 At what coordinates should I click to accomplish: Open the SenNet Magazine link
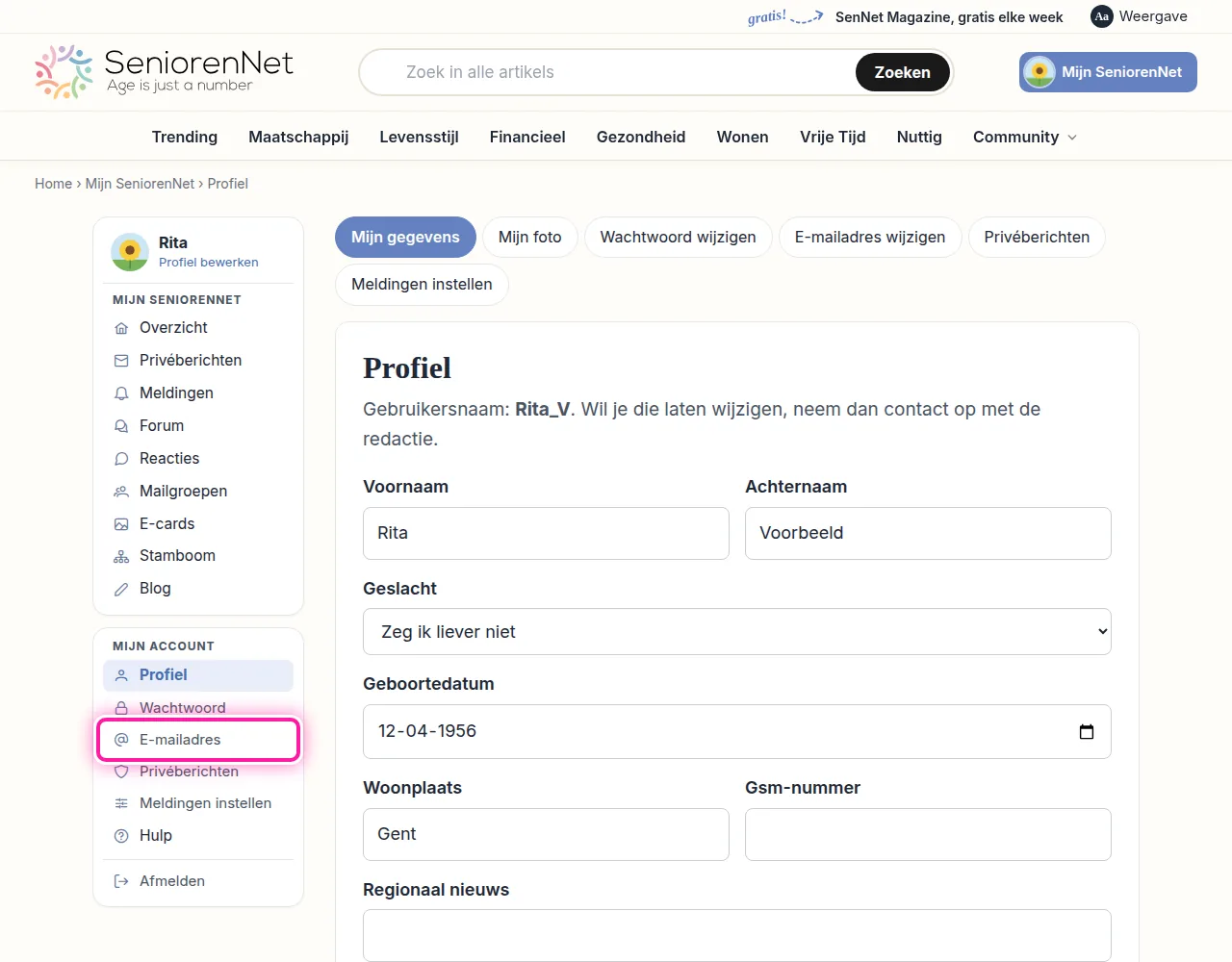click(949, 17)
